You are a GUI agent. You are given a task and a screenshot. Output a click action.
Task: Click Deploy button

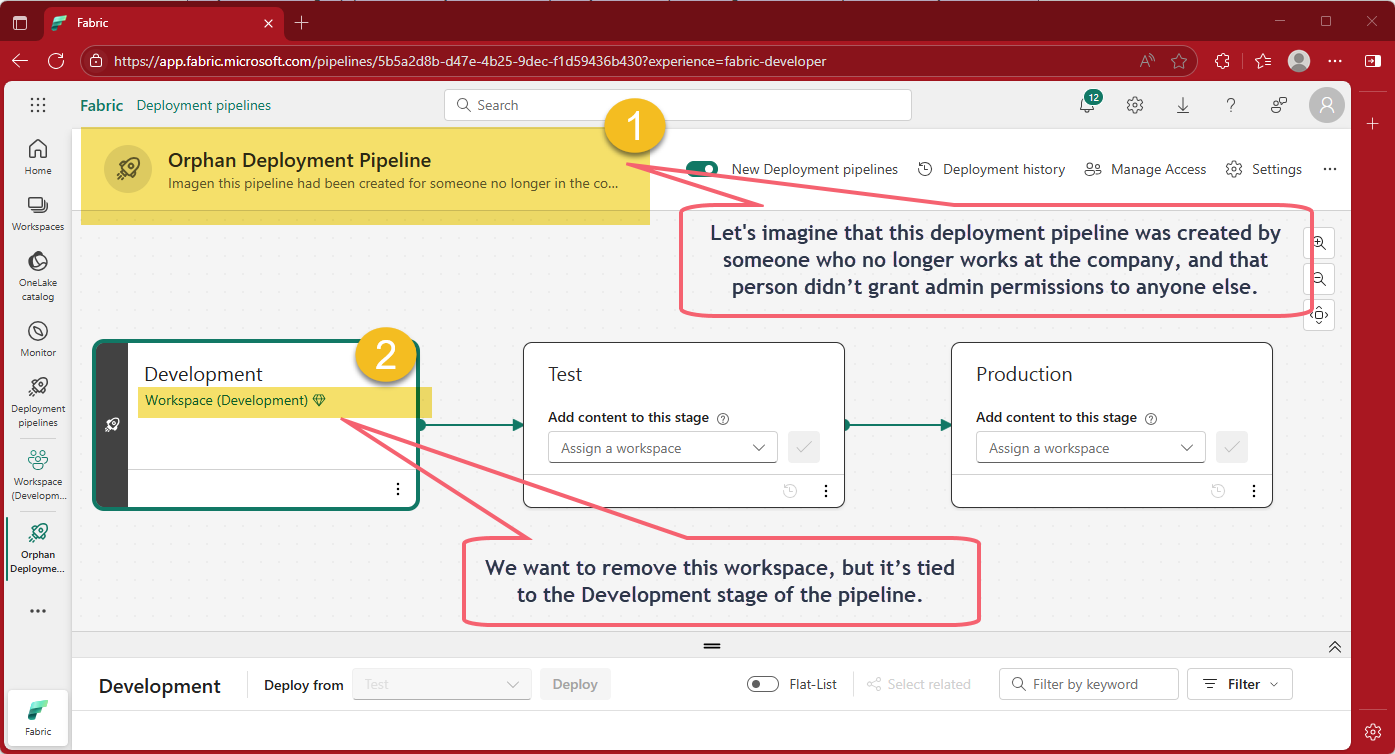[x=575, y=684]
